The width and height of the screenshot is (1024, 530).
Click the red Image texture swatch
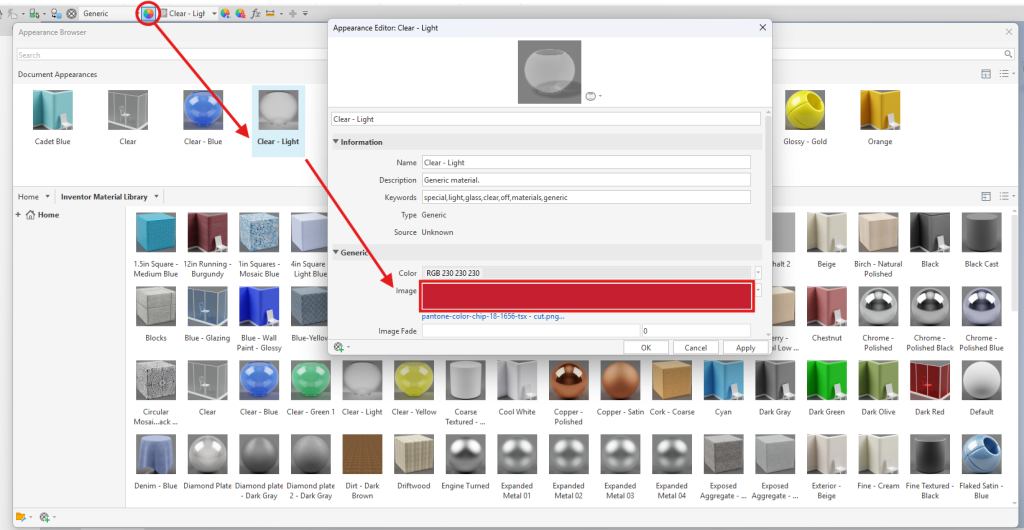[x=587, y=296]
